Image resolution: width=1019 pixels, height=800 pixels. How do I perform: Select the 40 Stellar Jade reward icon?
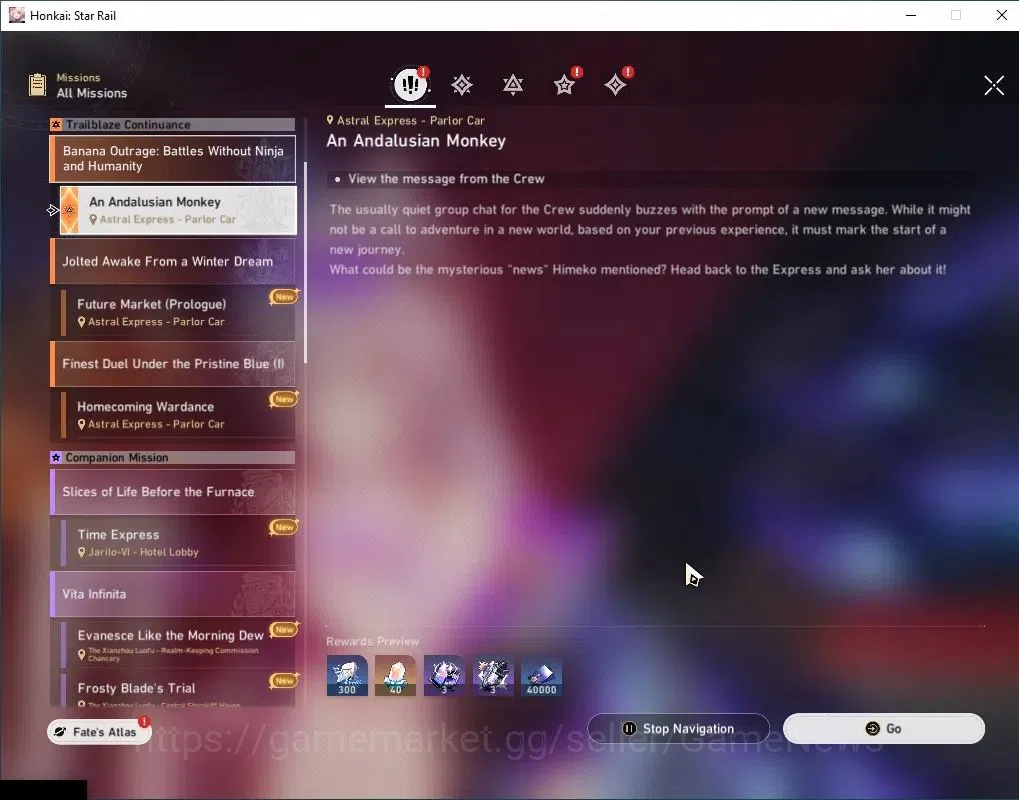pos(395,676)
